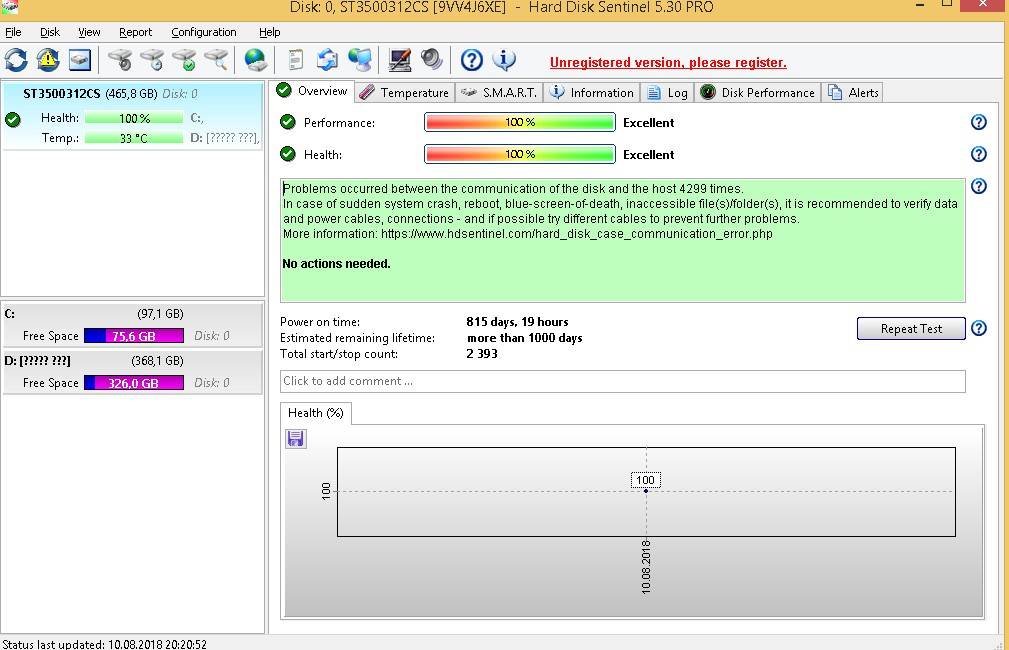Click the Click to add comment field
1009x650 pixels.
pos(622,381)
